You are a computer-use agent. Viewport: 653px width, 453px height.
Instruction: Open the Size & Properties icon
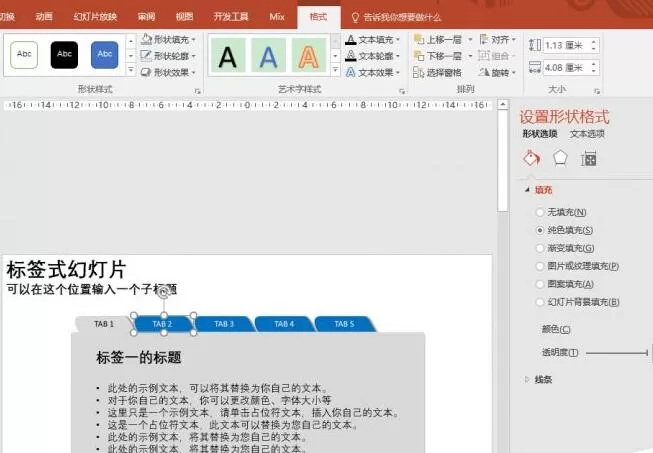pyautogui.click(x=588, y=159)
